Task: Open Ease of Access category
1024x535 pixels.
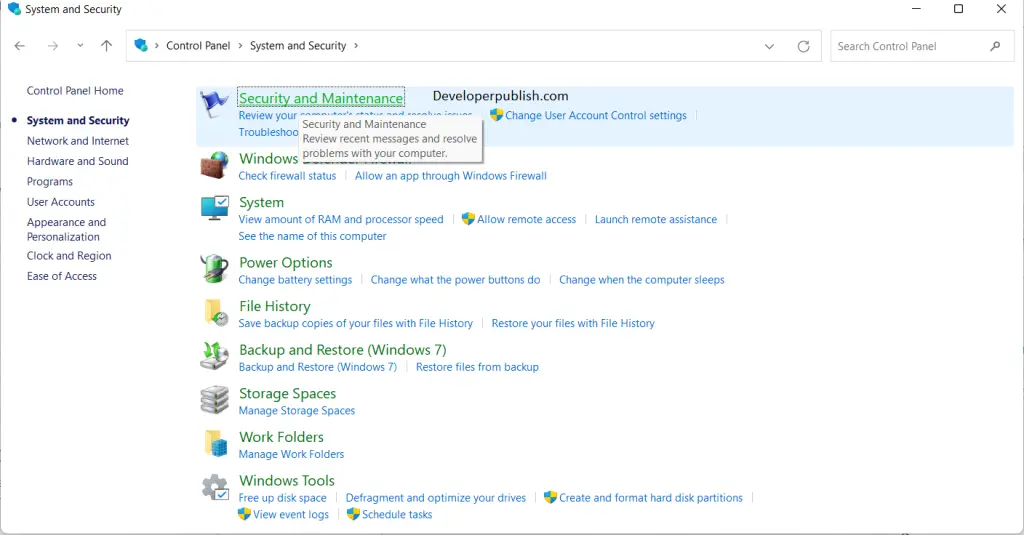Action: coord(61,276)
